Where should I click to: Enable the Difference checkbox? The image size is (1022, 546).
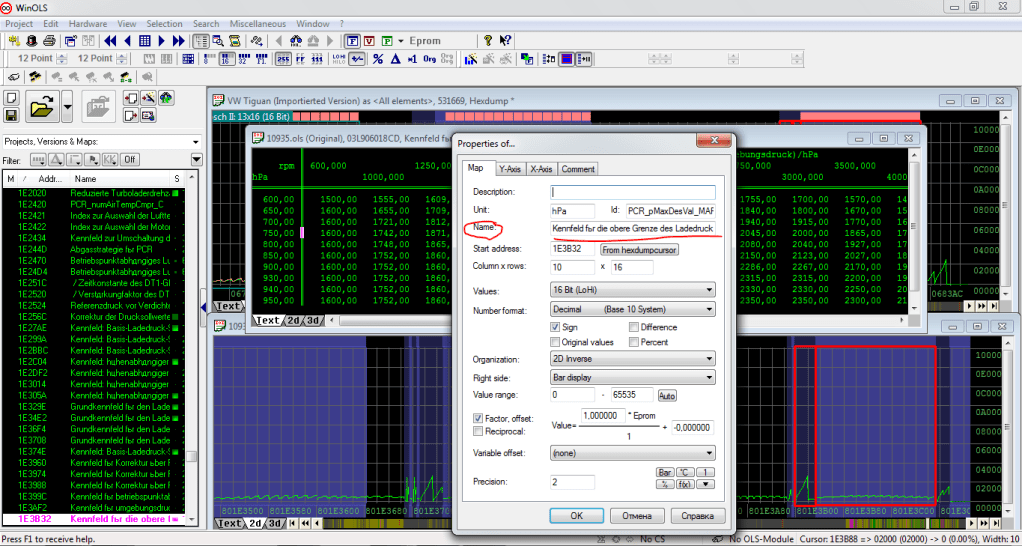(x=632, y=327)
